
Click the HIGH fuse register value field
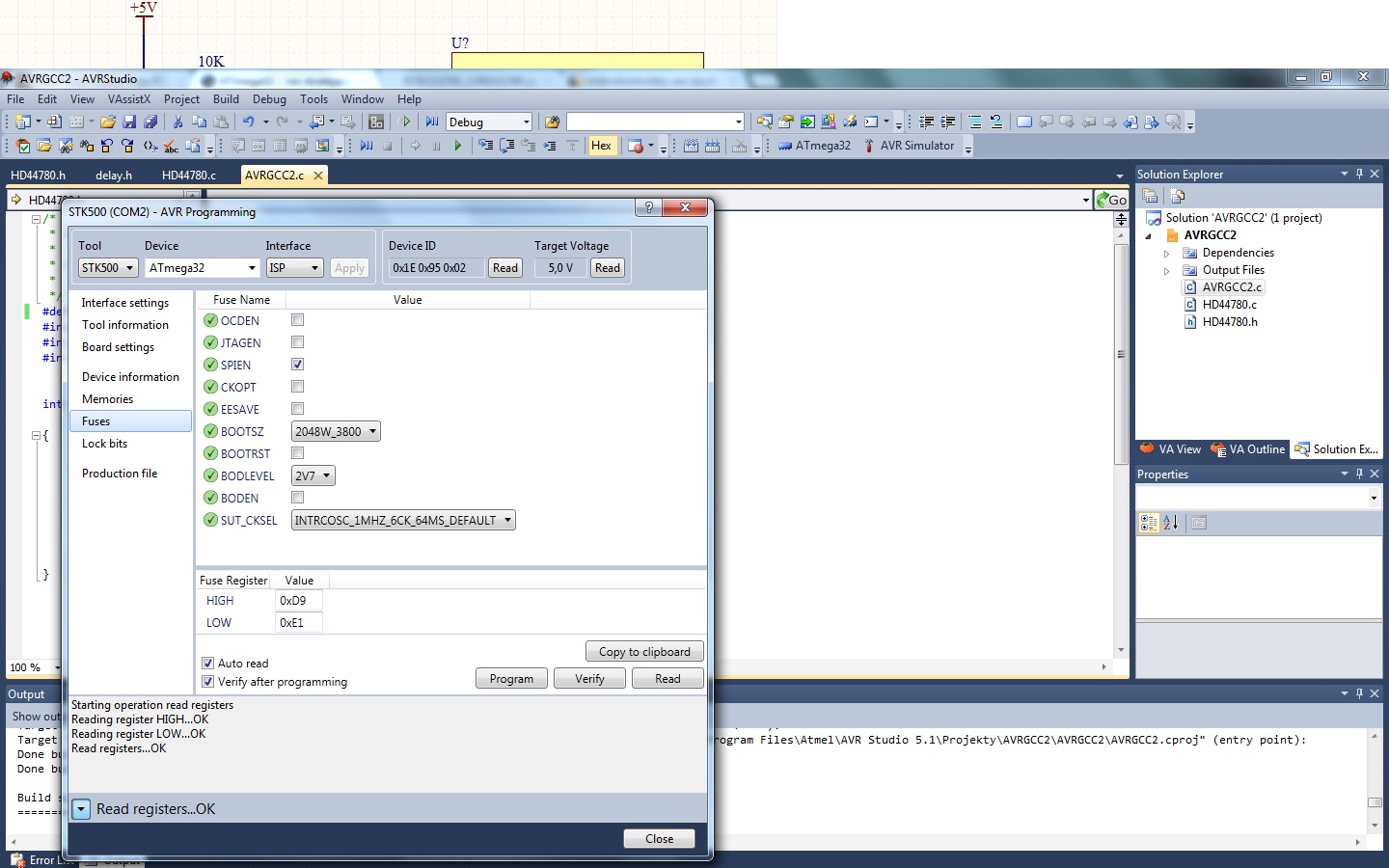click(299, 601)
